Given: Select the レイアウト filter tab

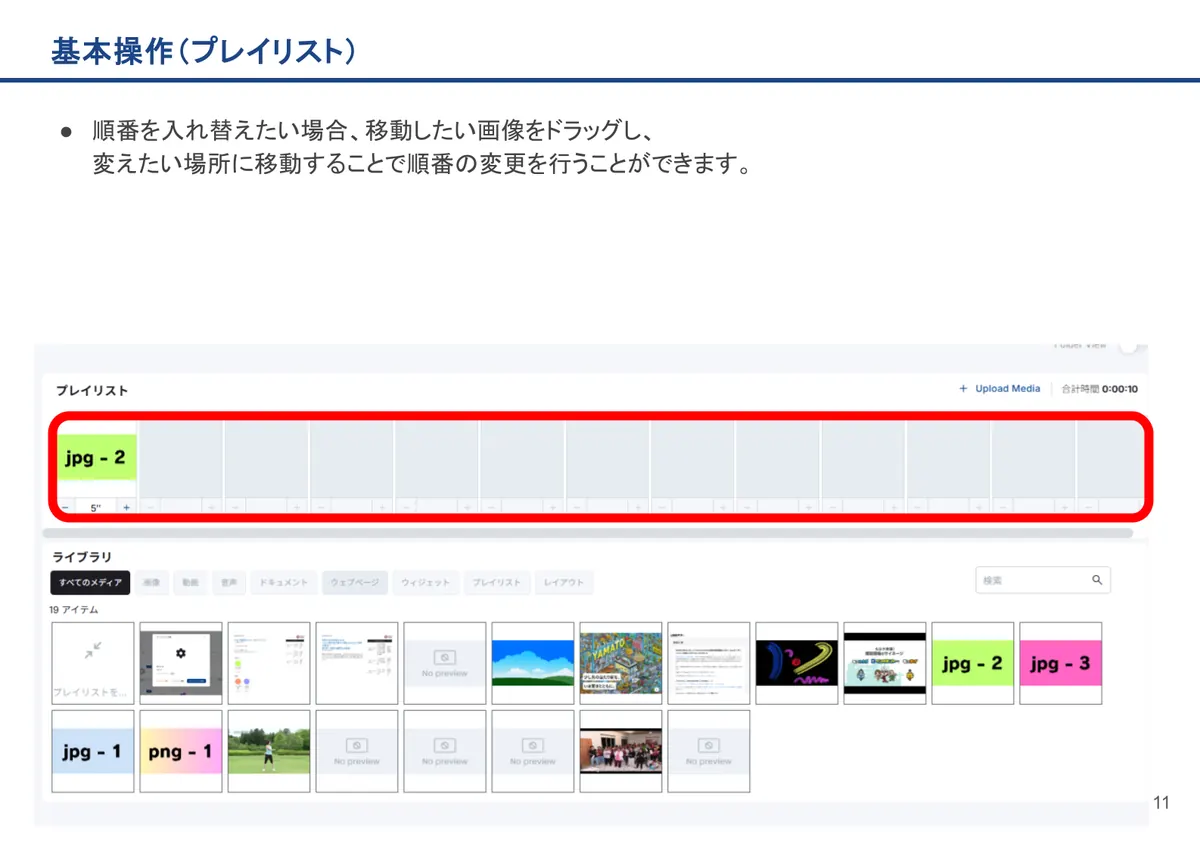Looking at the screenshot, I should [x=564, y=582].
